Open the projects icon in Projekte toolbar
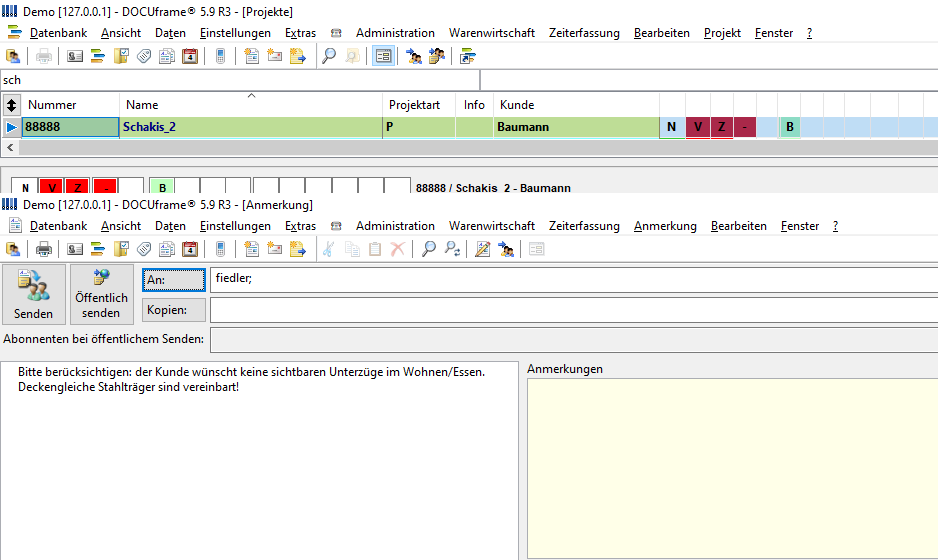938x560 pixels. [x=98, y=57]
